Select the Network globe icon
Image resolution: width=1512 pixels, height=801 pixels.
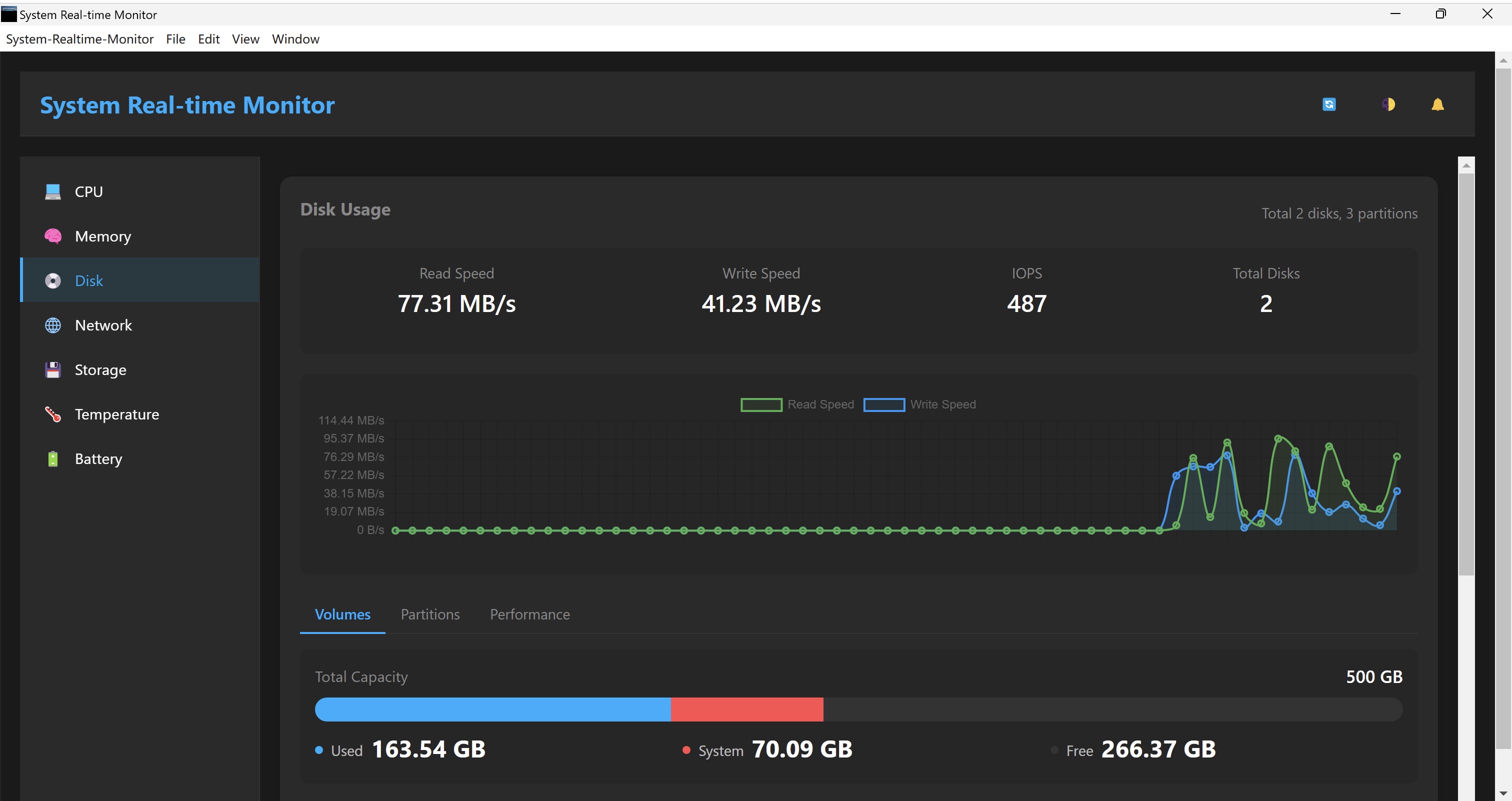pos(53,325)
